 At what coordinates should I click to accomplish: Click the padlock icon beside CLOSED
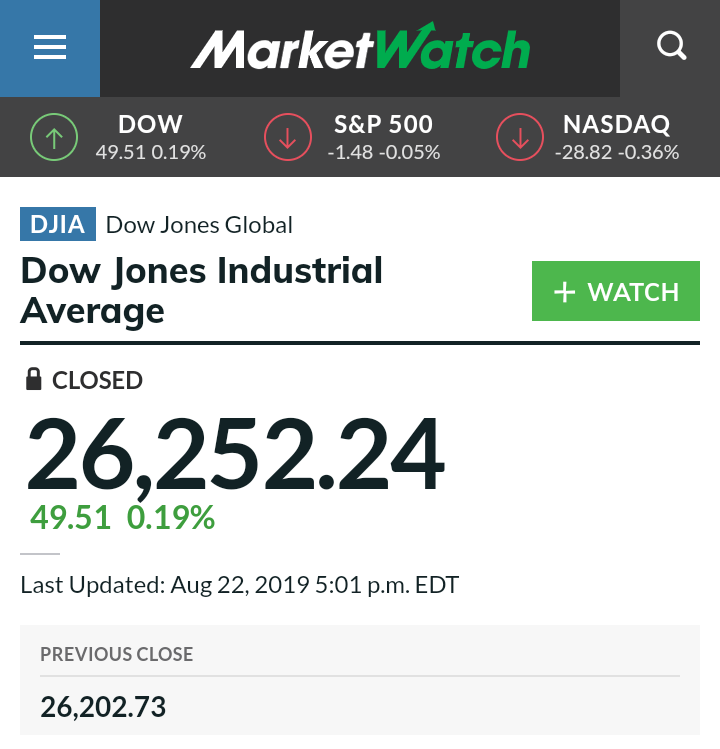point(33,379)
